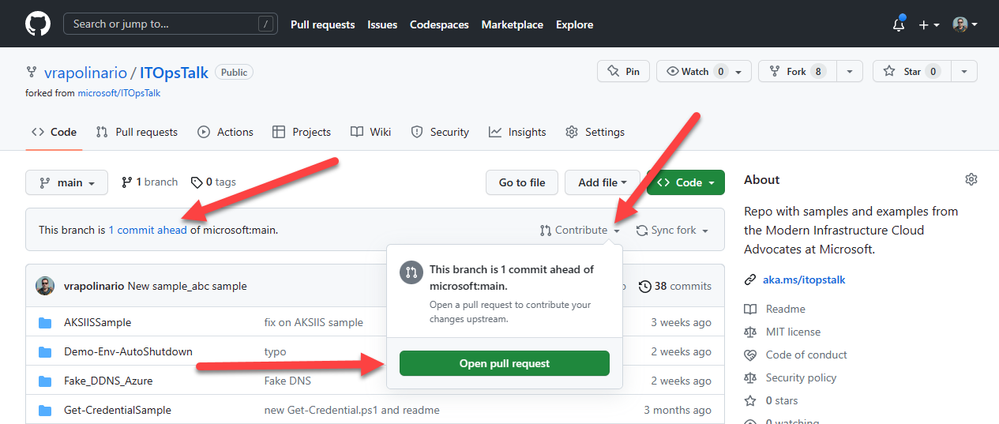Viewport: 999px width, 424px height.
Task: Click the Get-CredentialSample folder icon
Action: pyautogui.click(x=45, y=411)
